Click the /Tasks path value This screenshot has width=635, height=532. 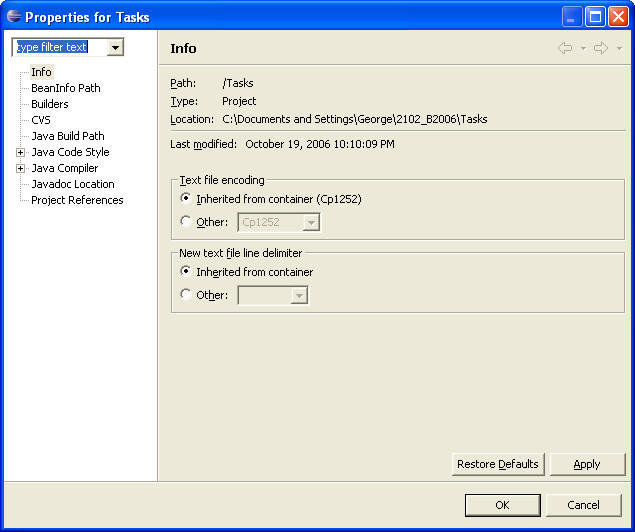click(238, 83)
